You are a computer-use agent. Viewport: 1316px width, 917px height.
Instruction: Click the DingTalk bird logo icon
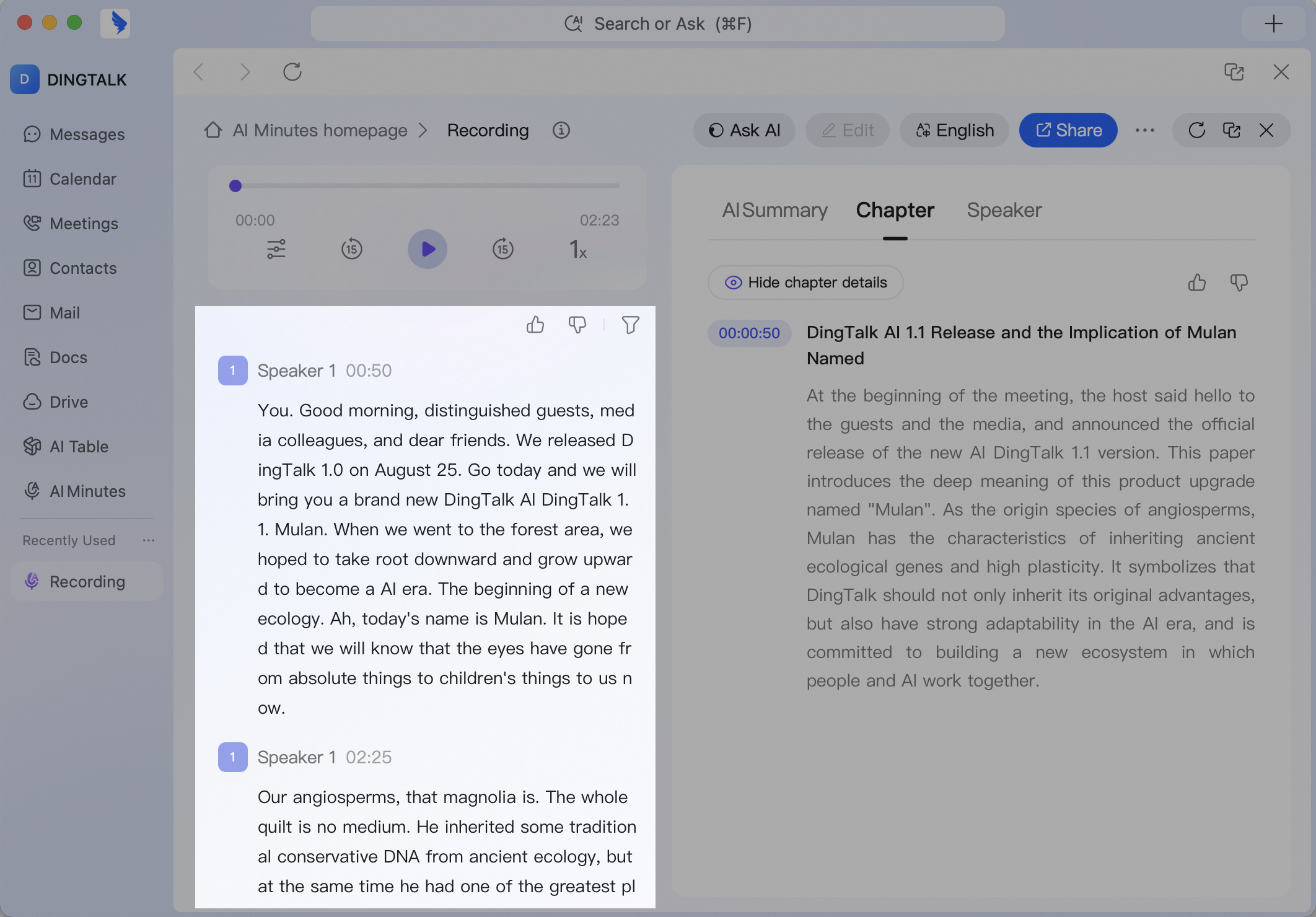point(116,24)
